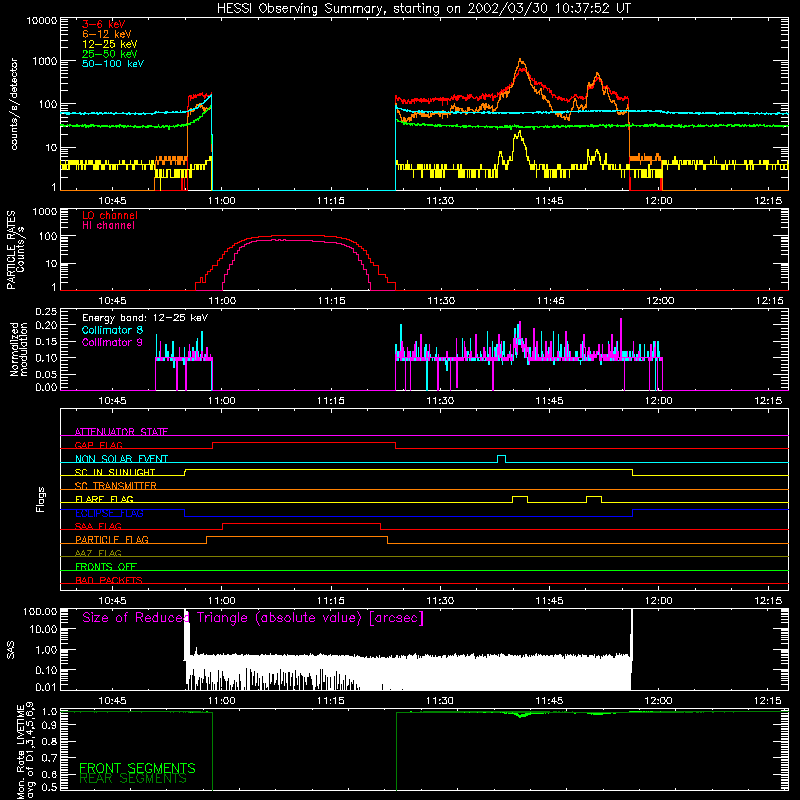Image resolution: width=800 pixels, height=800 pixels.
Task: Click the 11:30 tick label under the top plot
Action: [x=440, y=201]
